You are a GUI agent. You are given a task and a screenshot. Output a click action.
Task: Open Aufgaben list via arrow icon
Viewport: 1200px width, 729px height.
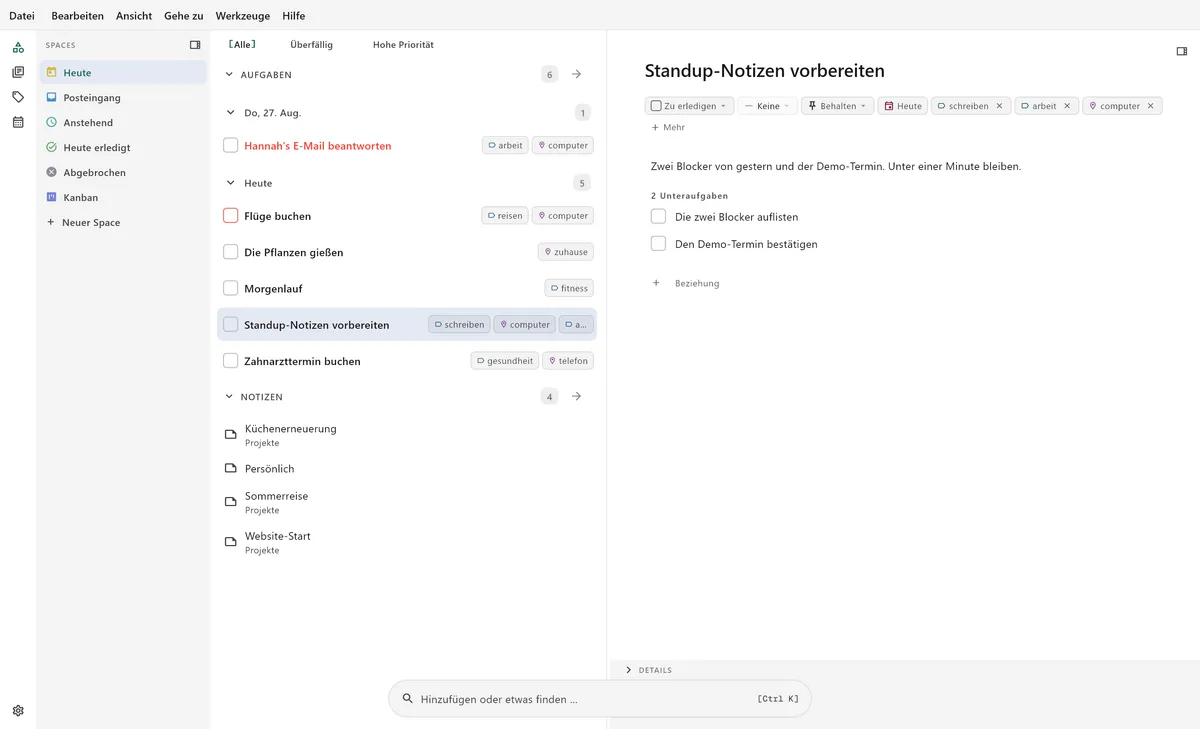pos(577,74)
